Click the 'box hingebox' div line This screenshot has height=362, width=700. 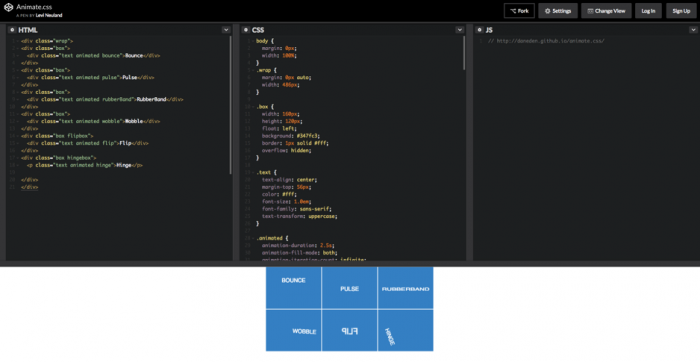click(x=58, y=158)
